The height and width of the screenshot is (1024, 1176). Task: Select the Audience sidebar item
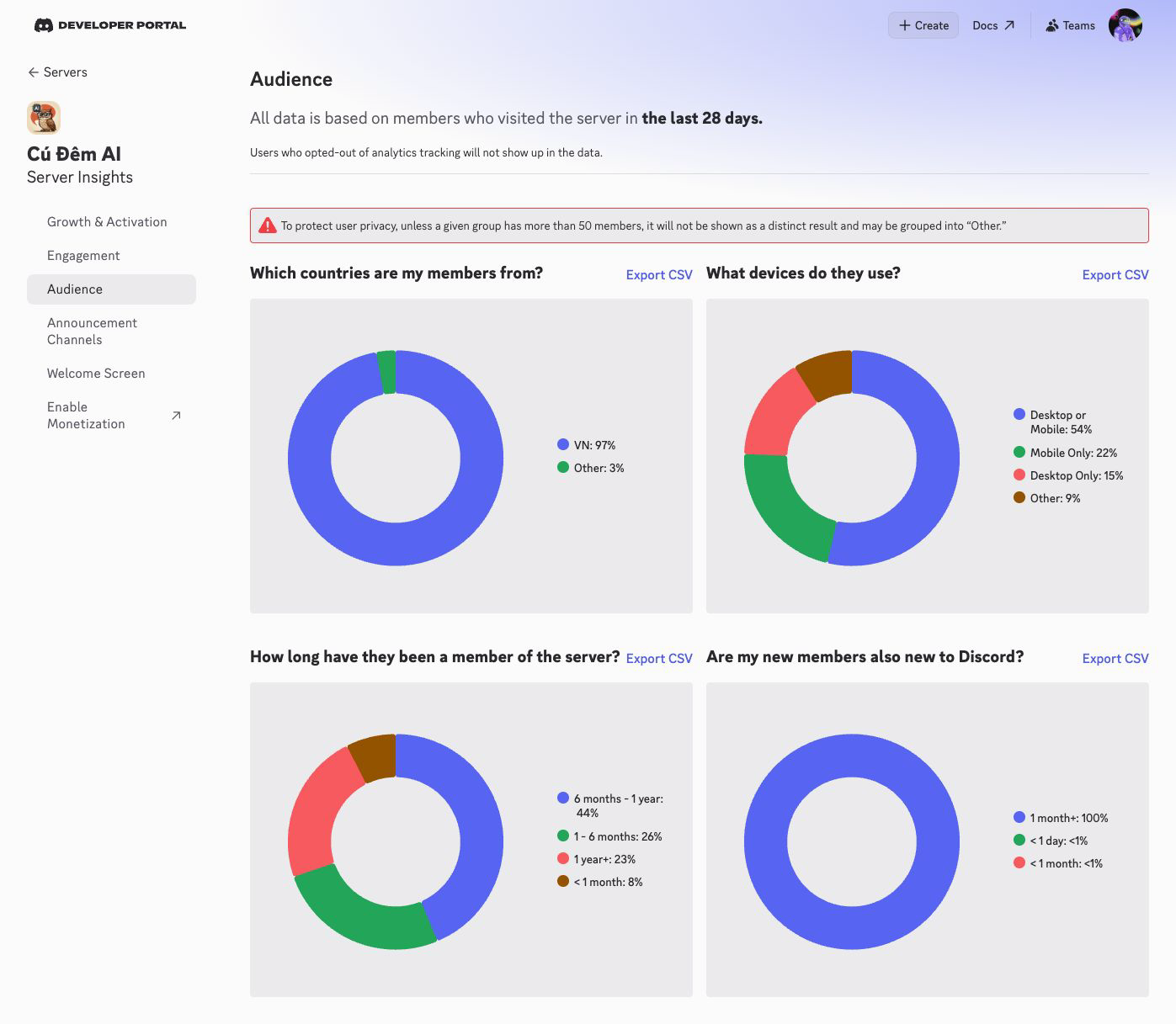[111, 289]
